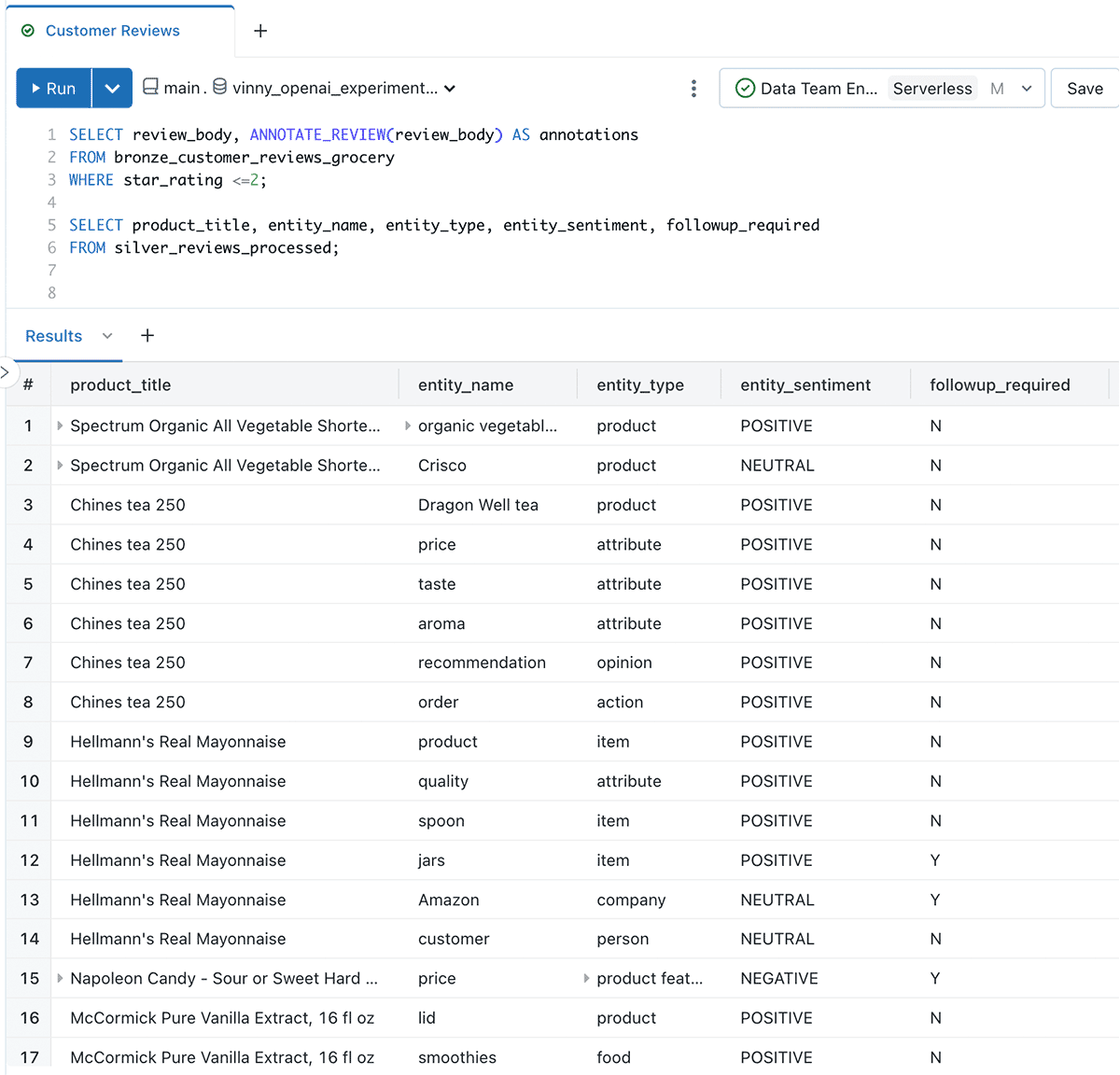
Task: Open the Run options dropdown arrow
Action: pyautogui.click(x=112, y=89)
